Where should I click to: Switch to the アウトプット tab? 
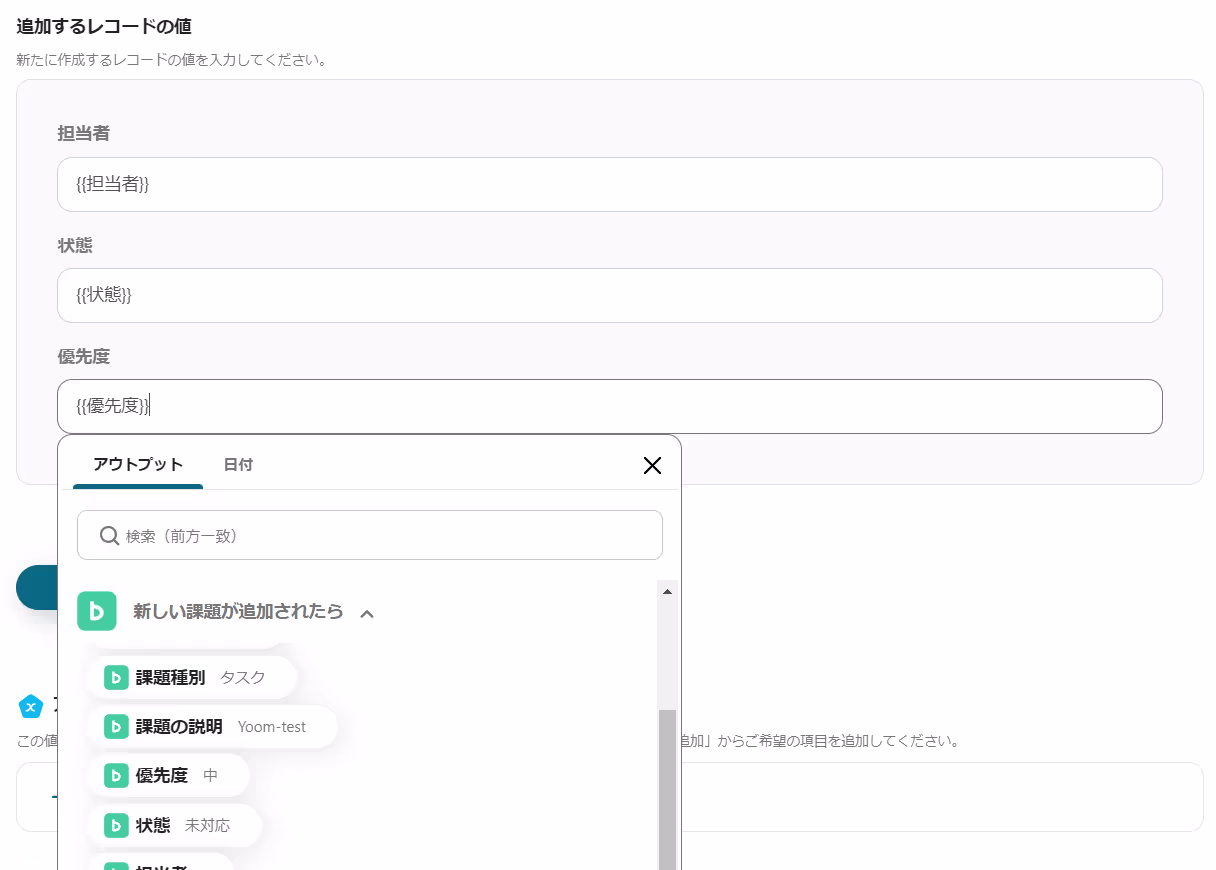(x=138, y=465)
